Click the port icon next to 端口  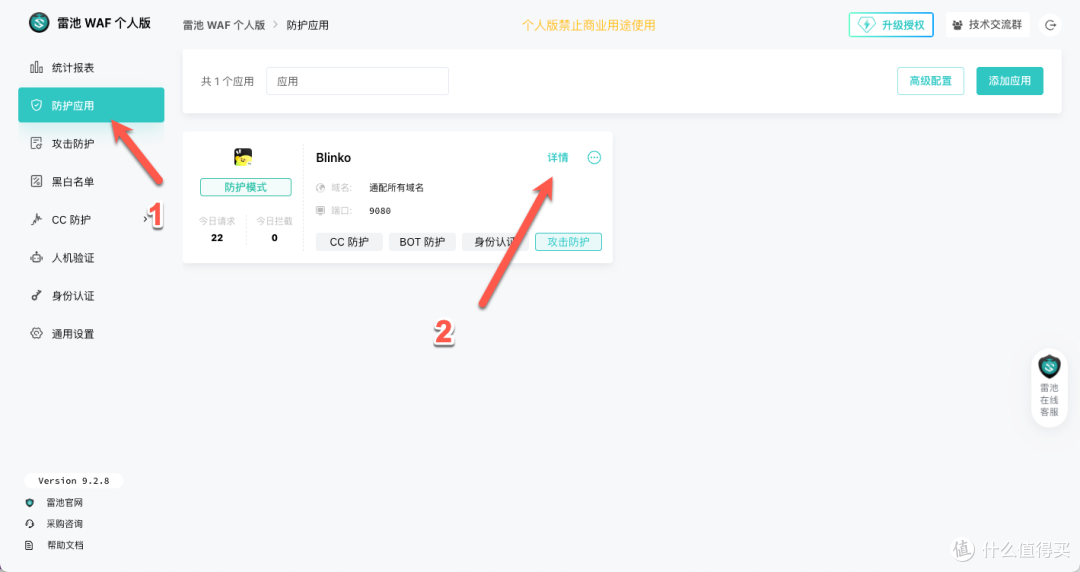(320, 210)
